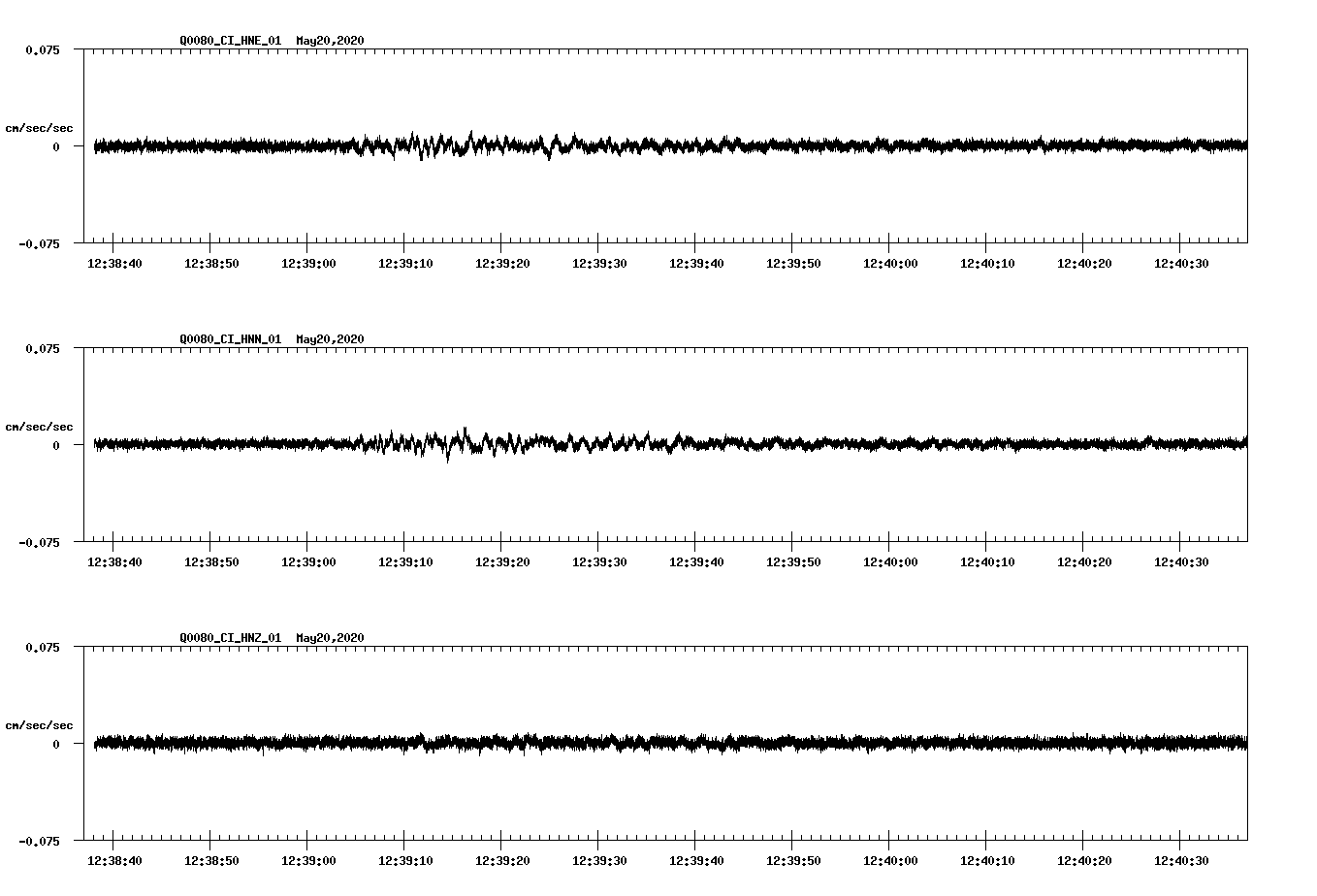Pick 12:39:20 time tick on HNZ plot

tap(502, 861)
